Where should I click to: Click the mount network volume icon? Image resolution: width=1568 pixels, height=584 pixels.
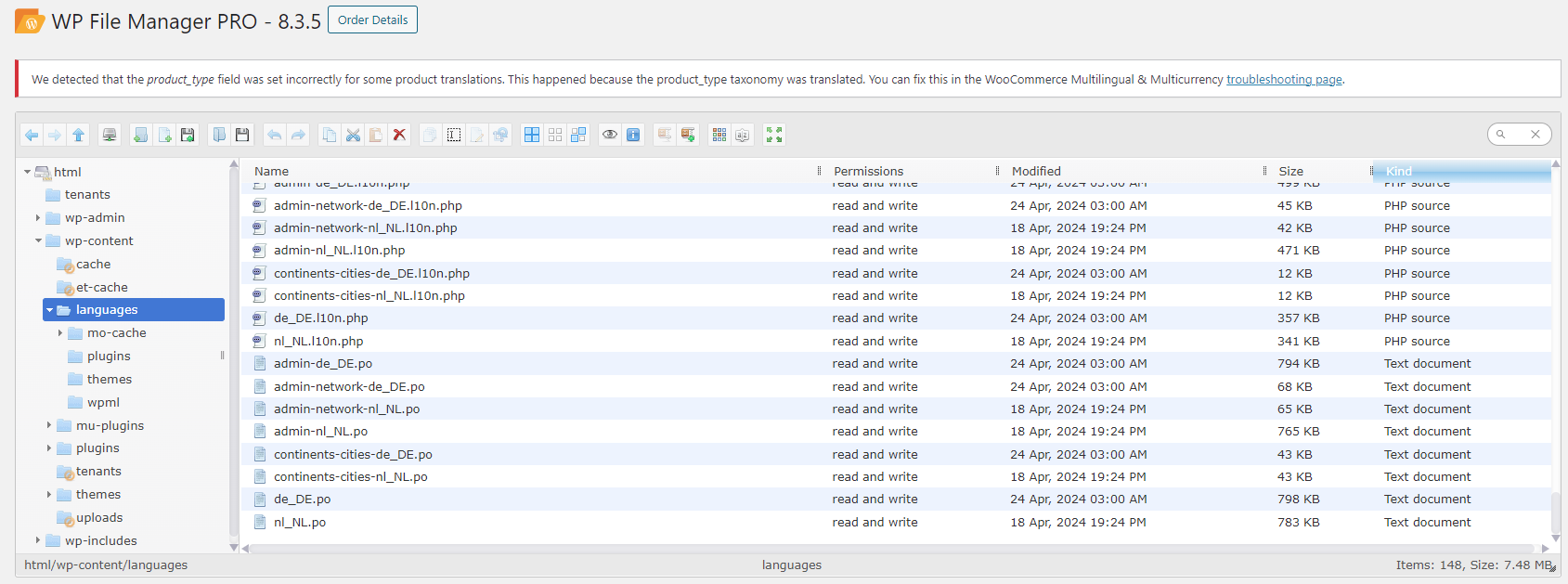[x=110, y=135]
